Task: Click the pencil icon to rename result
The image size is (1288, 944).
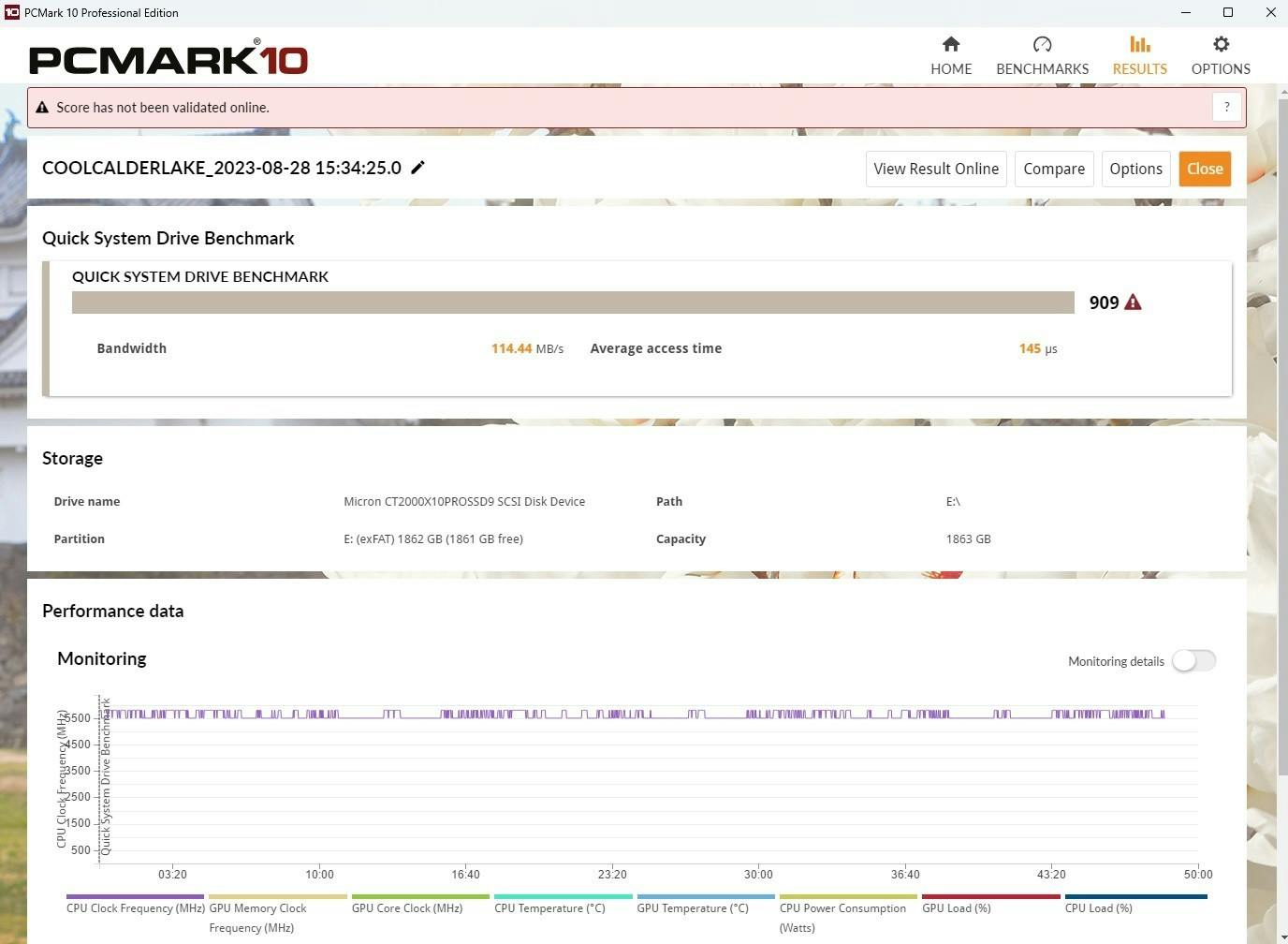Action: (x=418, y=168)
